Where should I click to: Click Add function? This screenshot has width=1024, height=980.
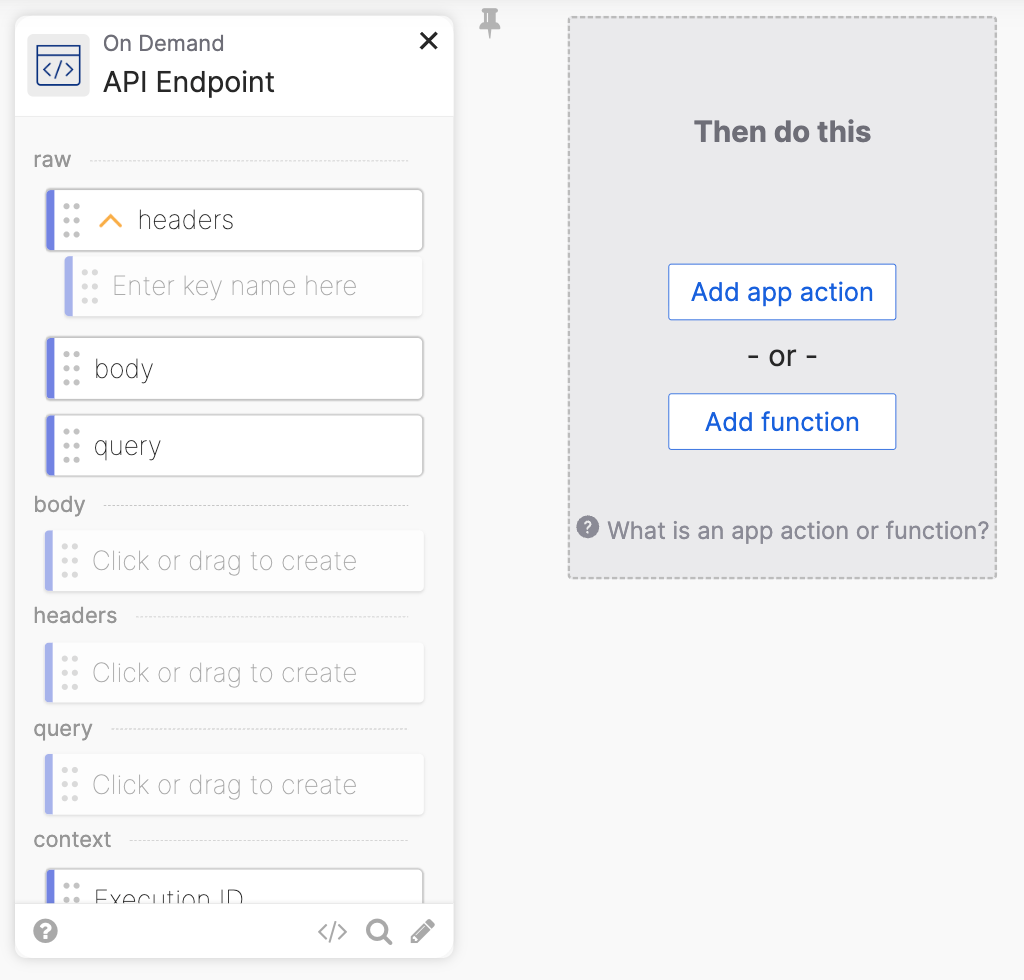coord(782,421)
